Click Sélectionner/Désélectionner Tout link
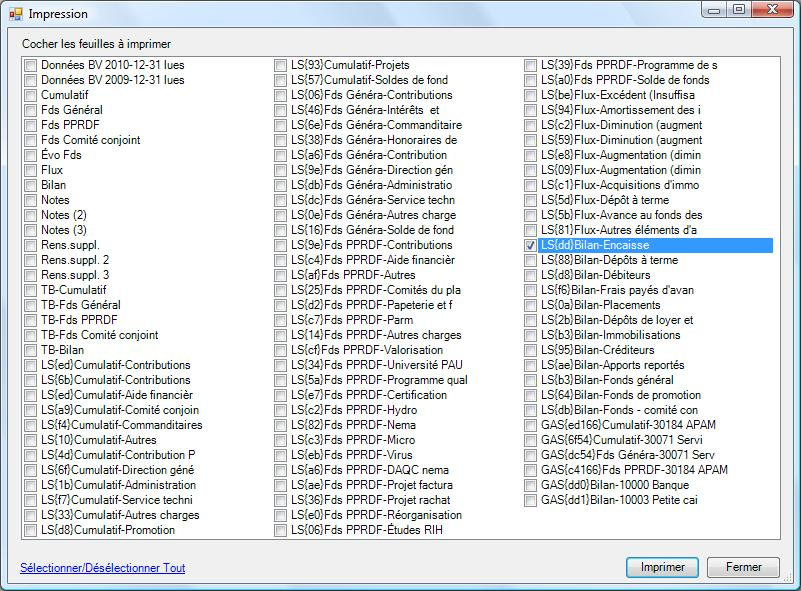Image resolution: width=801 pixels, height=591 pixels. pos(102,568)
